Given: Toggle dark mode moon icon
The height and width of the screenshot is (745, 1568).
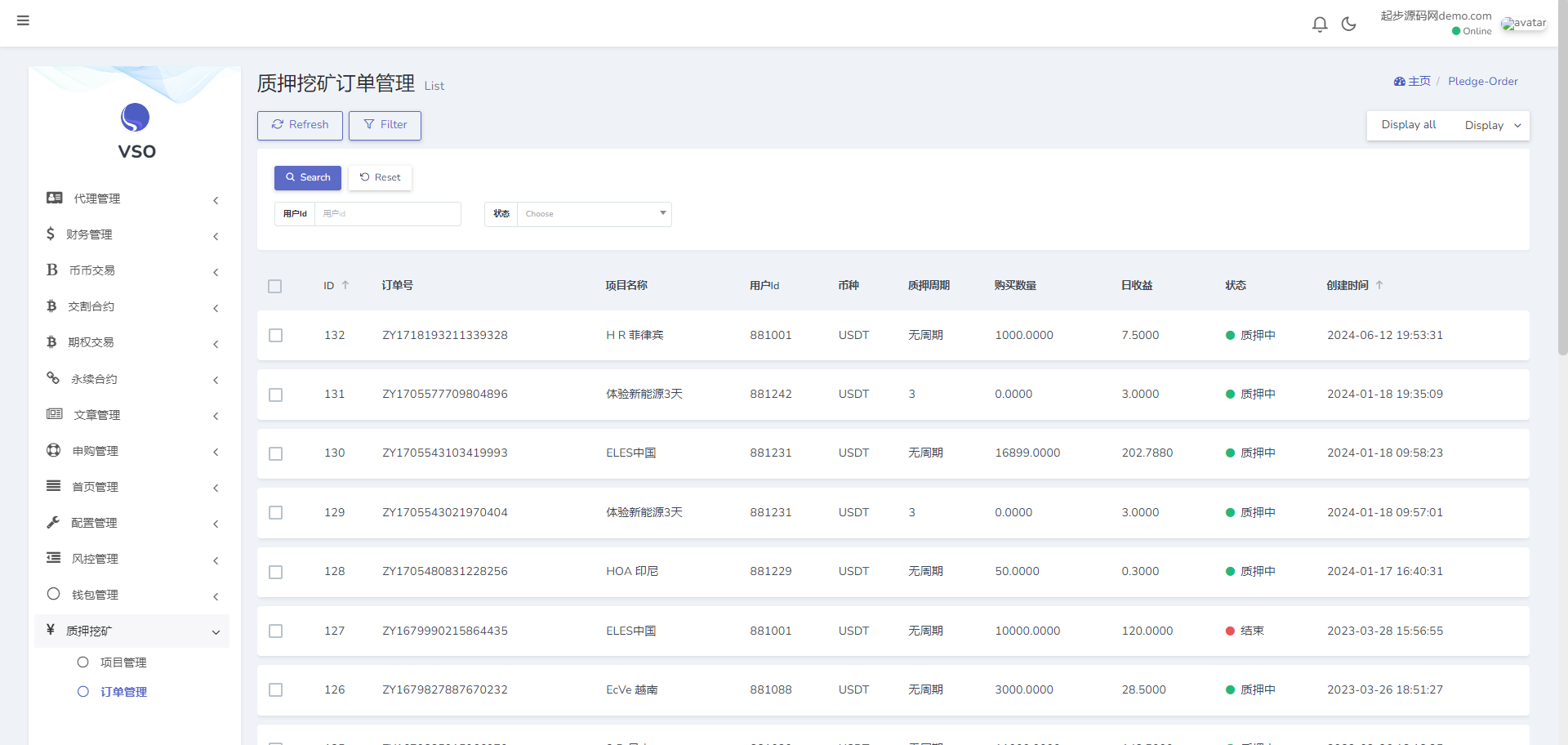Looking at the screenshot, I should click(1348, 25).
